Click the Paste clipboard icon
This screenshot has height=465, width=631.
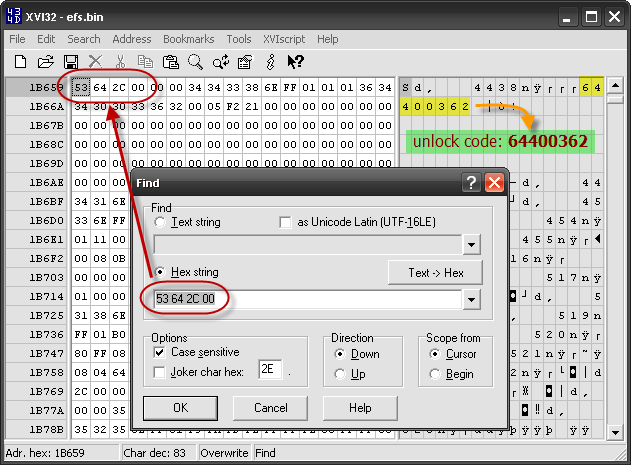click(x=170, y=62)
